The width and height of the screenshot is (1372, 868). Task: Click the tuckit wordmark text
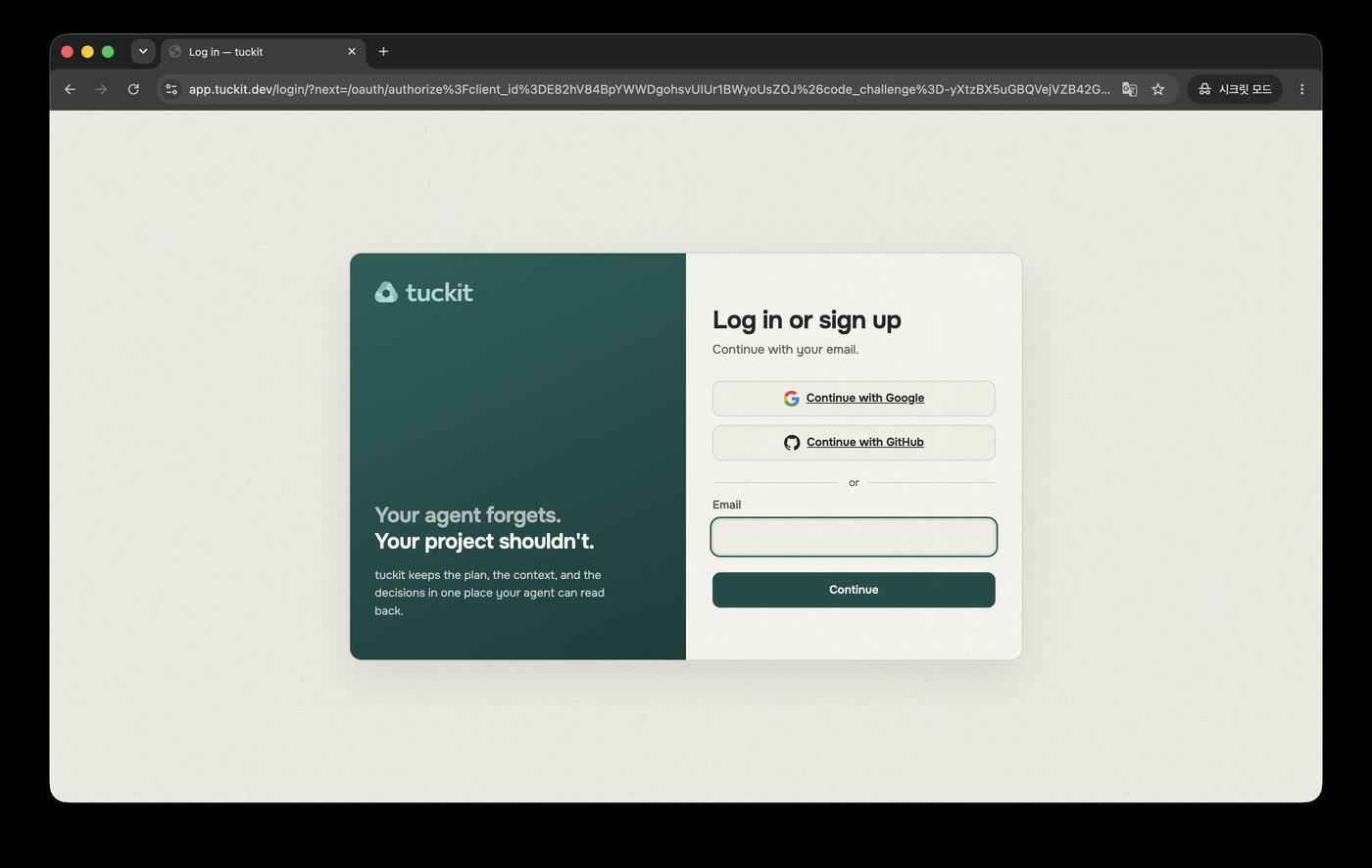439,292
